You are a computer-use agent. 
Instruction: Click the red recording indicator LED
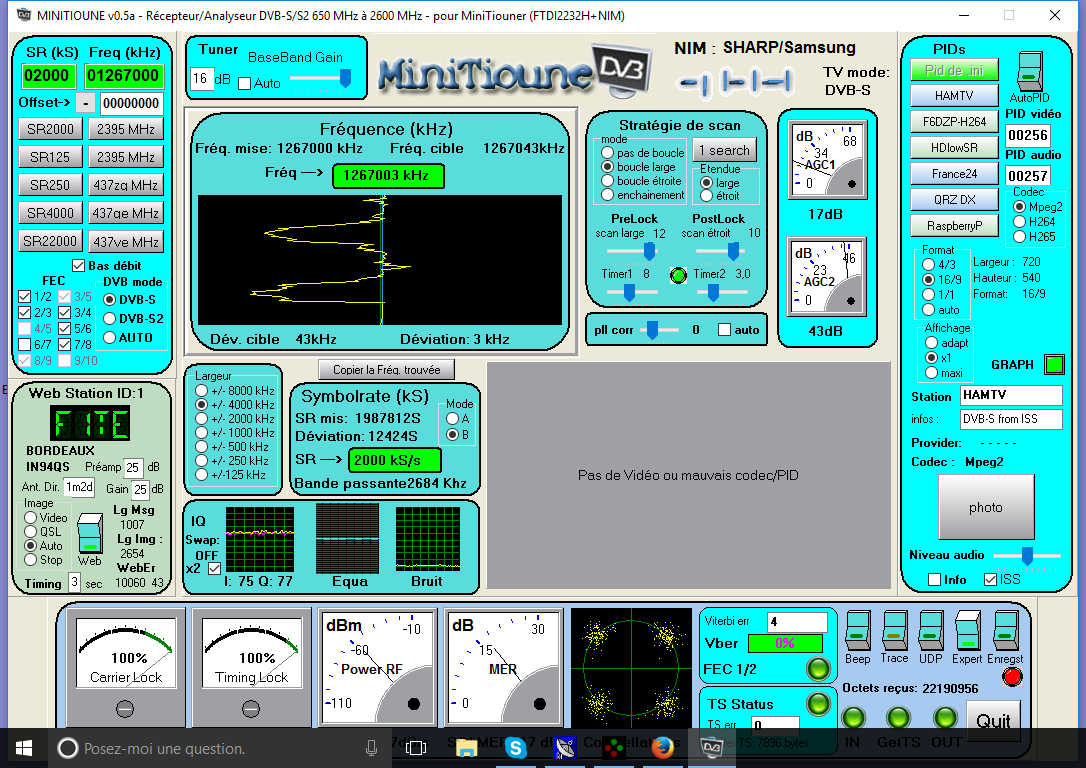tap(1012, 677)
